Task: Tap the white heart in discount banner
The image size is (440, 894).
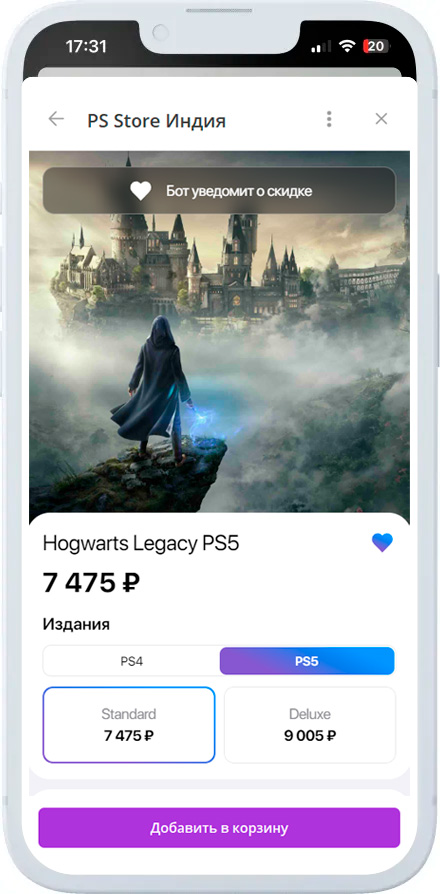Action: [140, 191]
